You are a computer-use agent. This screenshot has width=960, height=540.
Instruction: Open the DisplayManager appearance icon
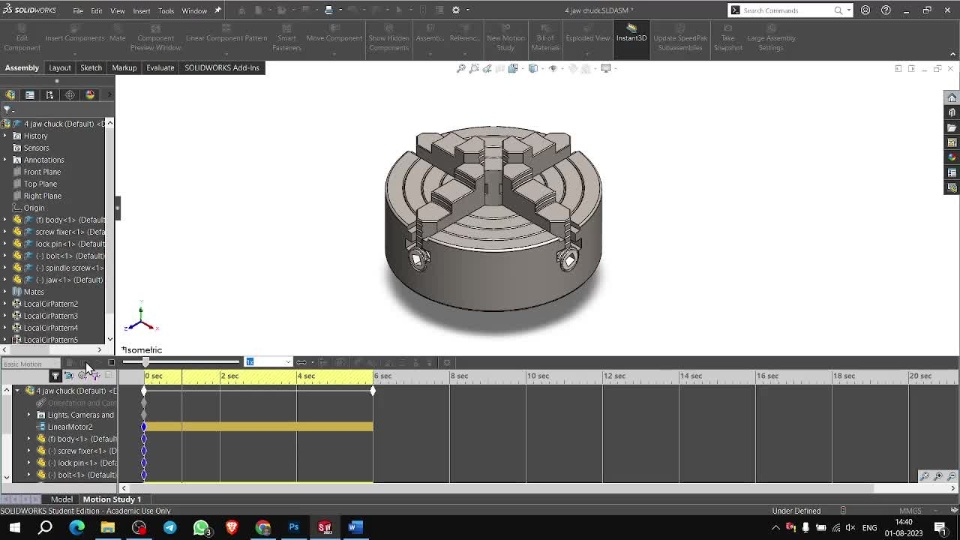90,95
